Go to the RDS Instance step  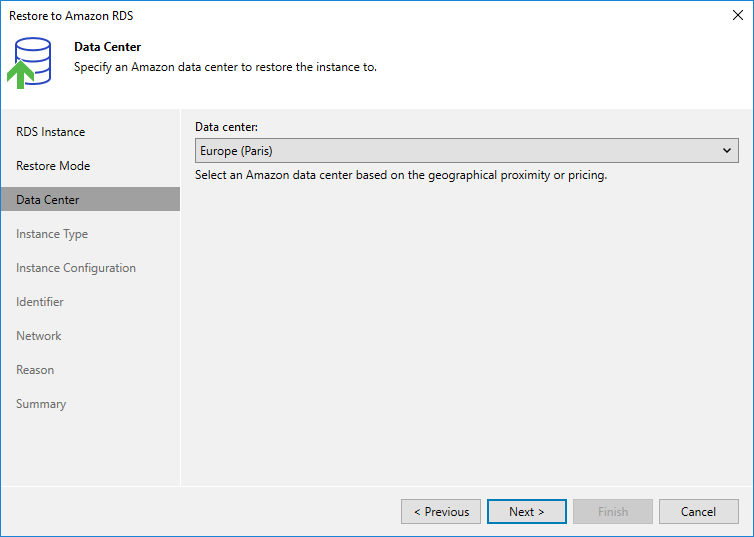50,132
